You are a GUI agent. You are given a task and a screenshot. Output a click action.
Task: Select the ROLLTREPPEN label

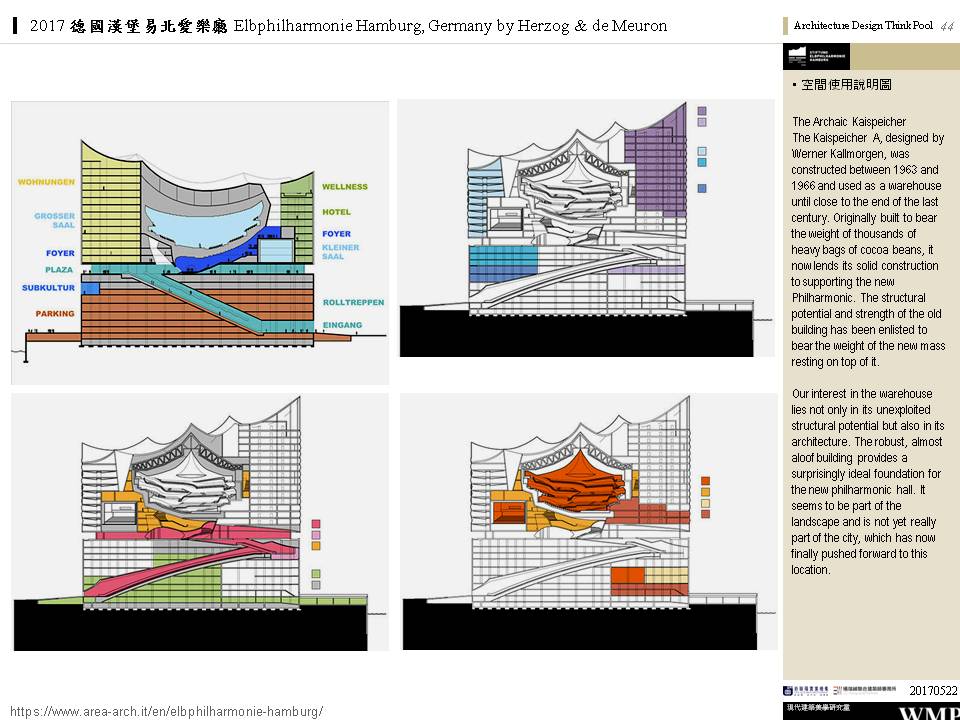pyautogui.click(x=353, y=302)
